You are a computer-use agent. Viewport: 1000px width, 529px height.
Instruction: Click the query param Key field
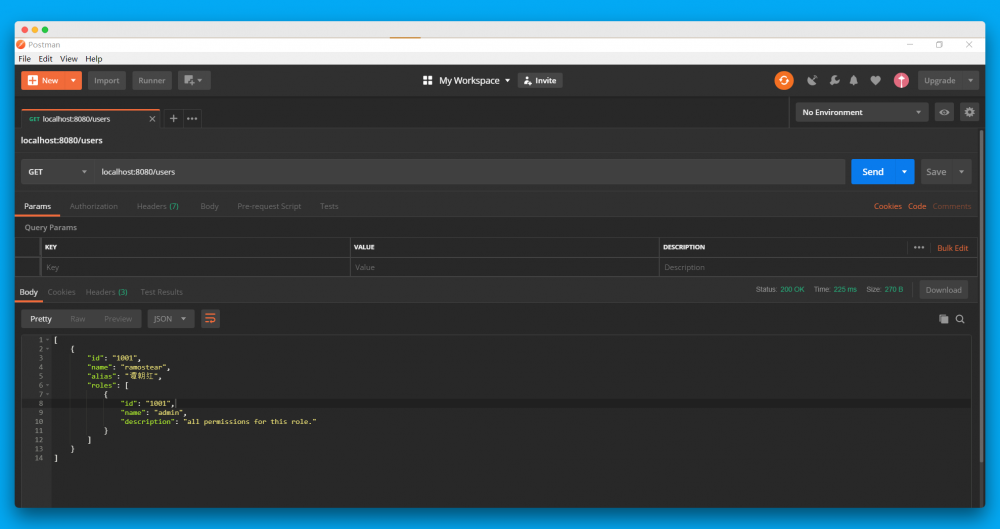(195, 267)
